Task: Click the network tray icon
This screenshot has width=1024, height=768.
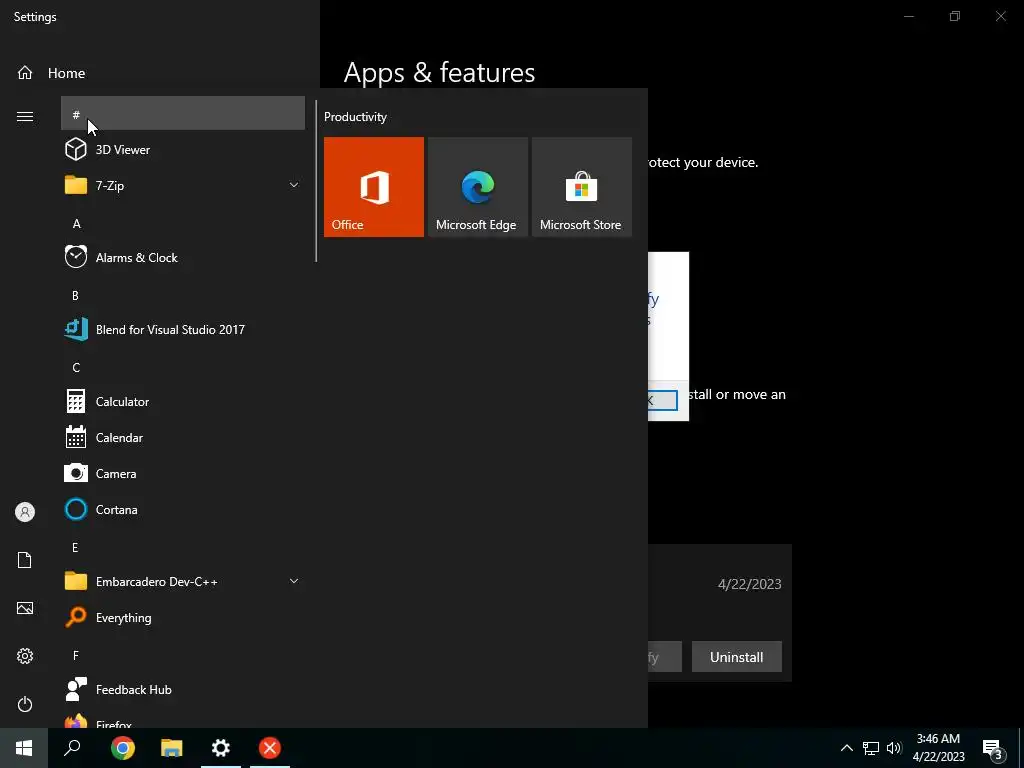Action: (871, 748)
